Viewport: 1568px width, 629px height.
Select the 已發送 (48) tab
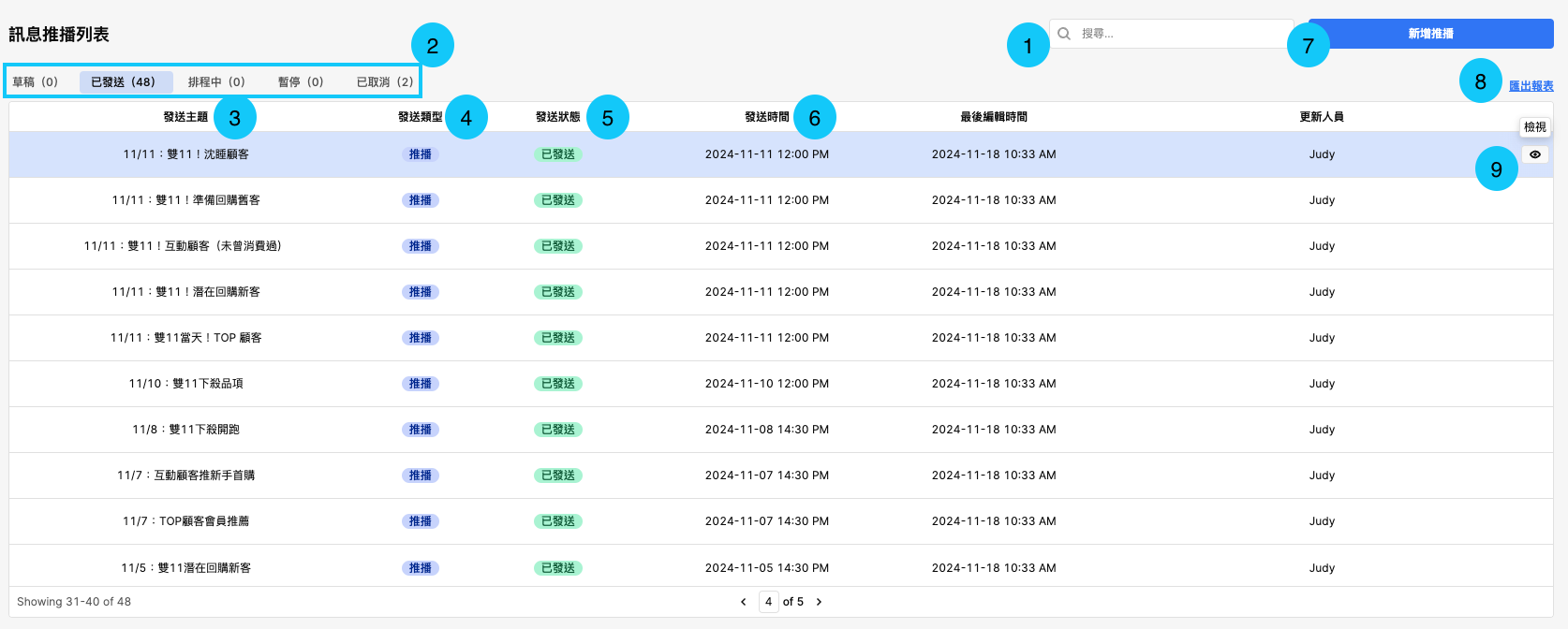(124, 82)
